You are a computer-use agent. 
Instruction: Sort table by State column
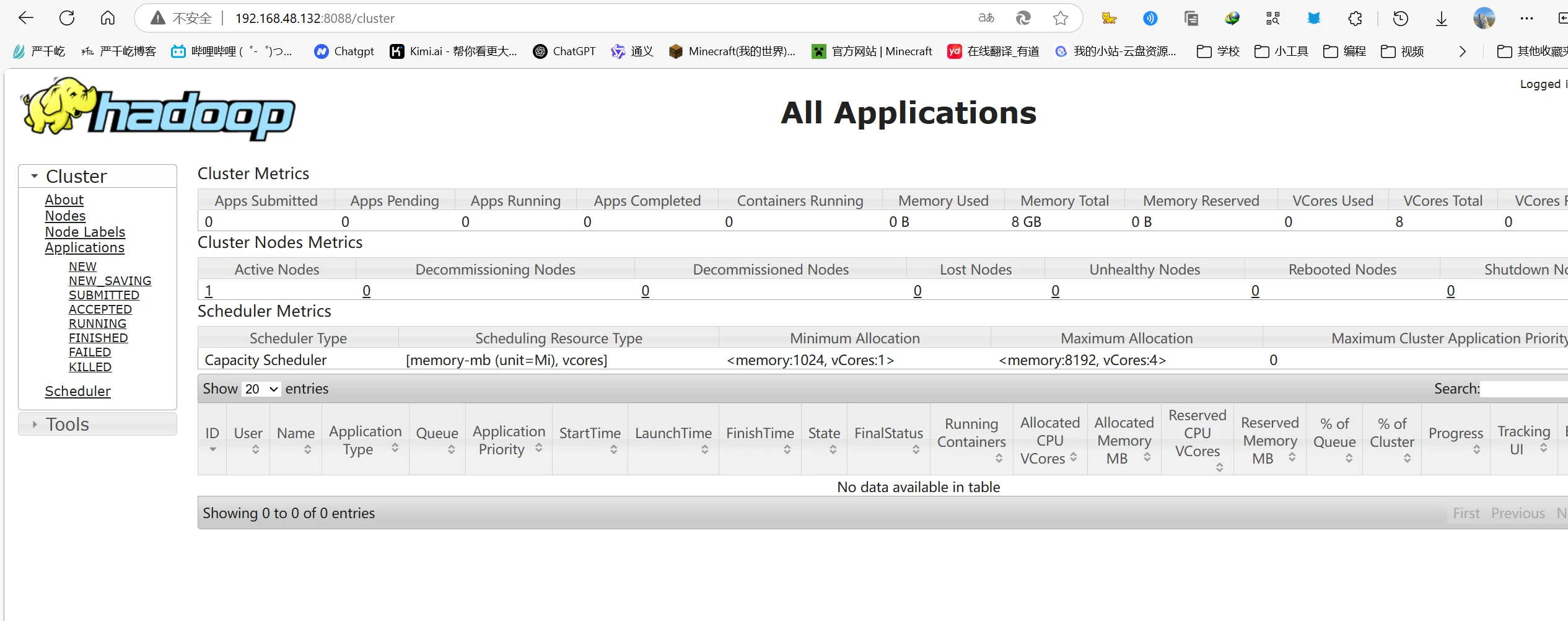click(823, 439)
